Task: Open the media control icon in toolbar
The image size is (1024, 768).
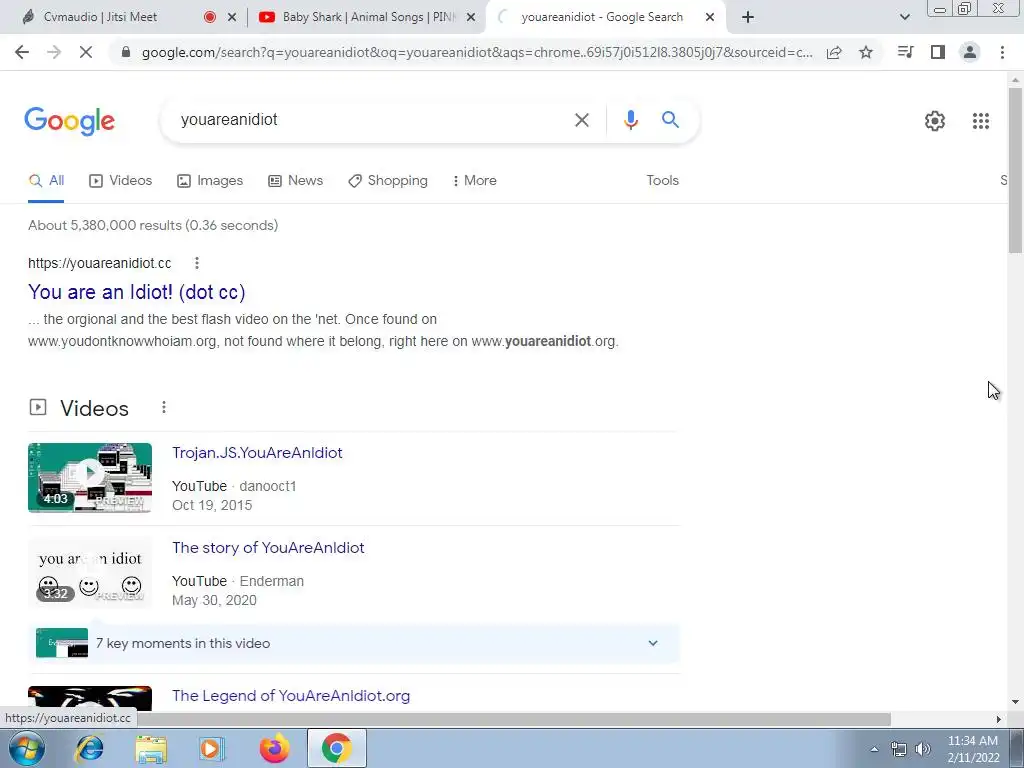Action: tap(905, 52)
